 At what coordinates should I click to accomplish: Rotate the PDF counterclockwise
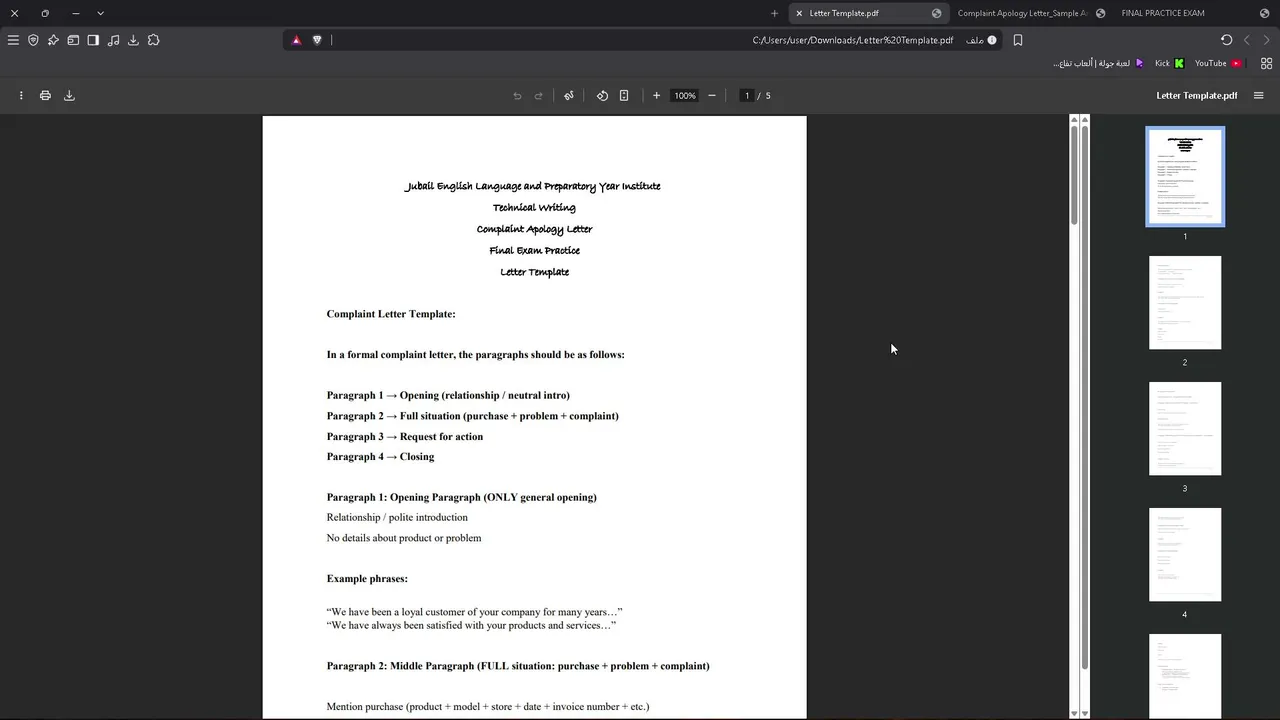coord(602,96)
